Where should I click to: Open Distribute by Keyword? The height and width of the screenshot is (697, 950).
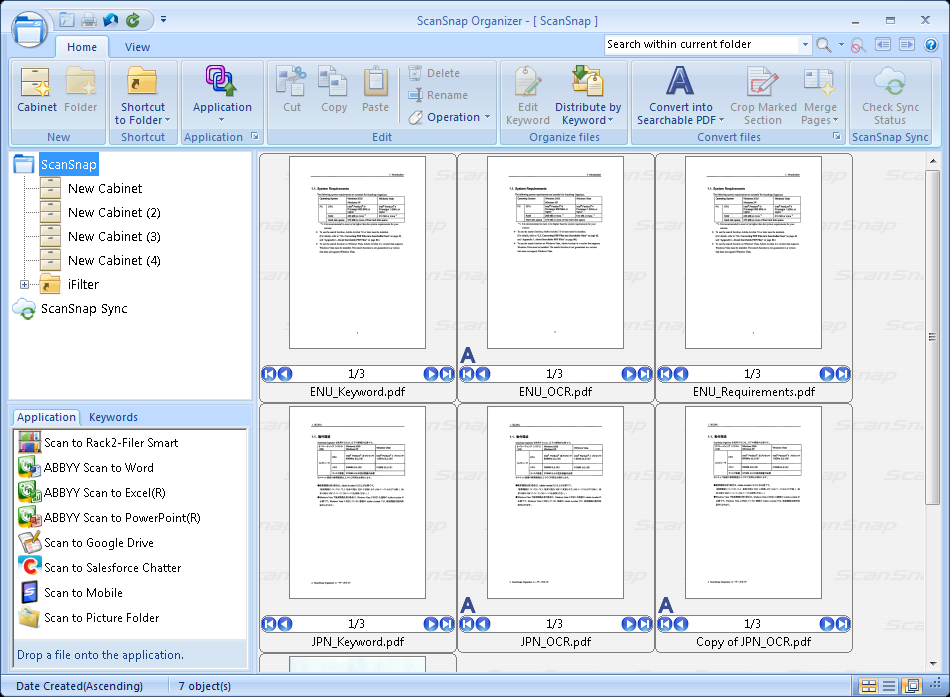pyautogui.click(x=587, y=96)
